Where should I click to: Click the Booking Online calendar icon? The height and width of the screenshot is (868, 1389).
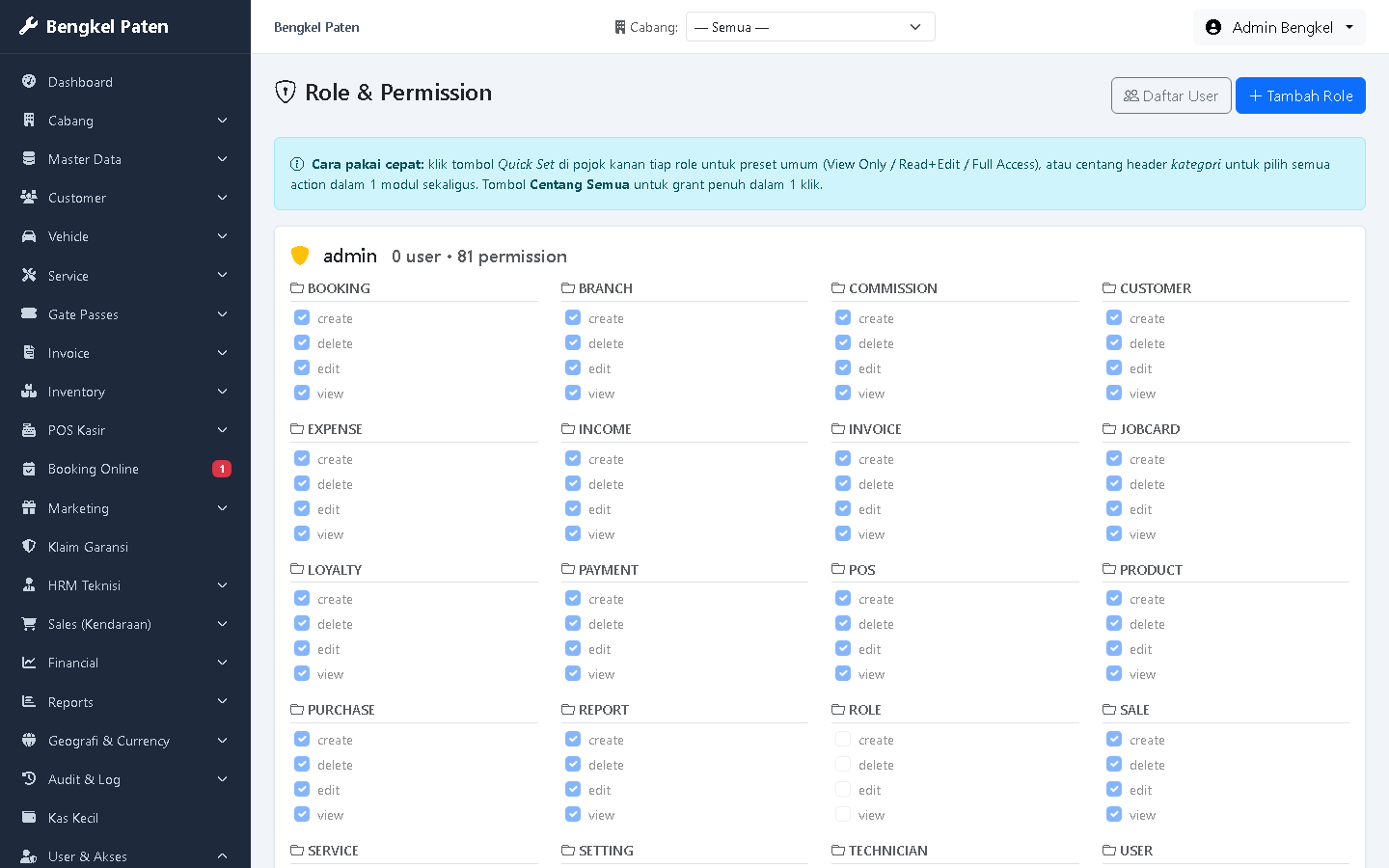[29, 469]
